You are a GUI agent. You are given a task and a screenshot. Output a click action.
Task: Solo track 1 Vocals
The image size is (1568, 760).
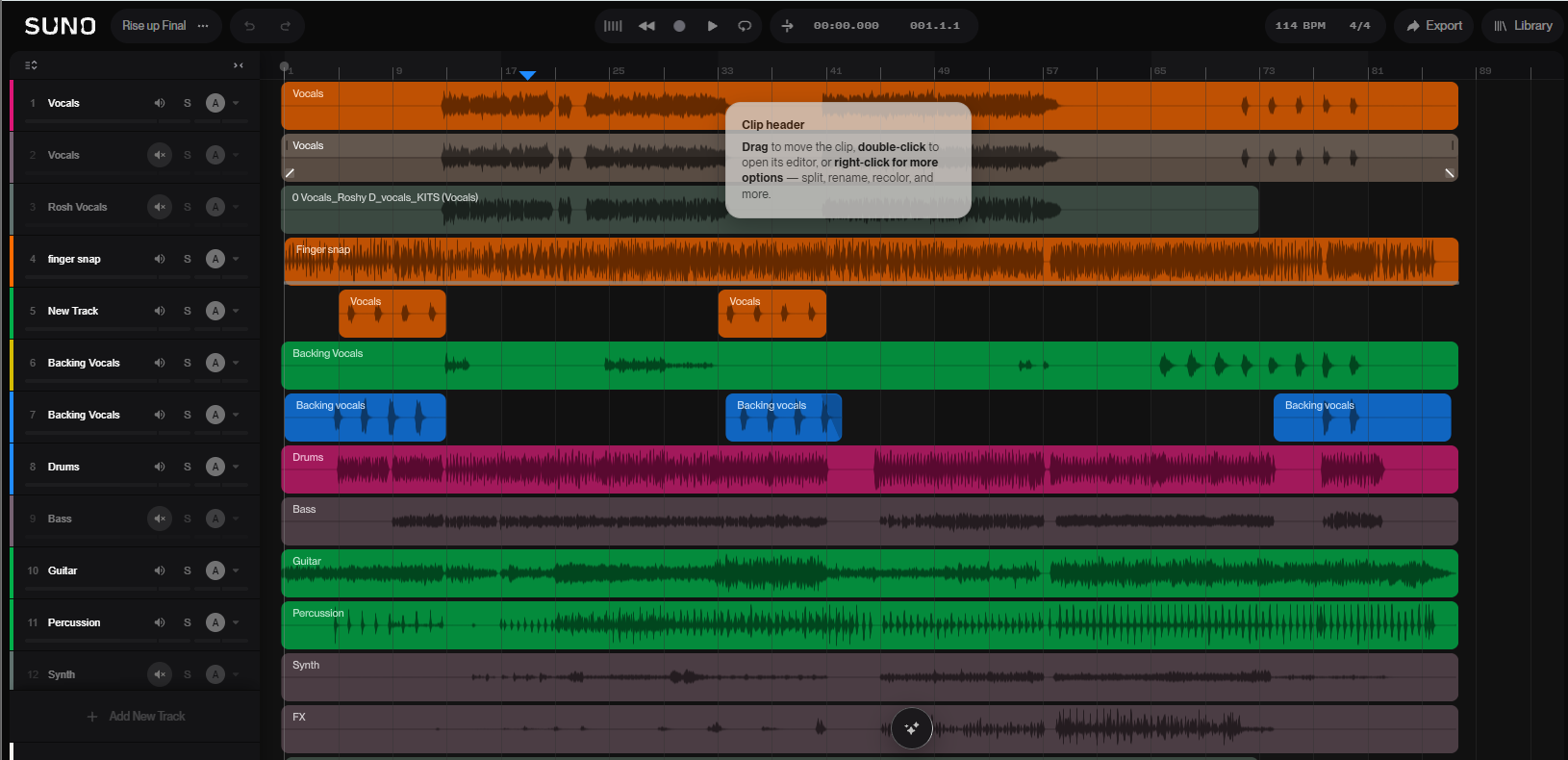click(188, 103)
